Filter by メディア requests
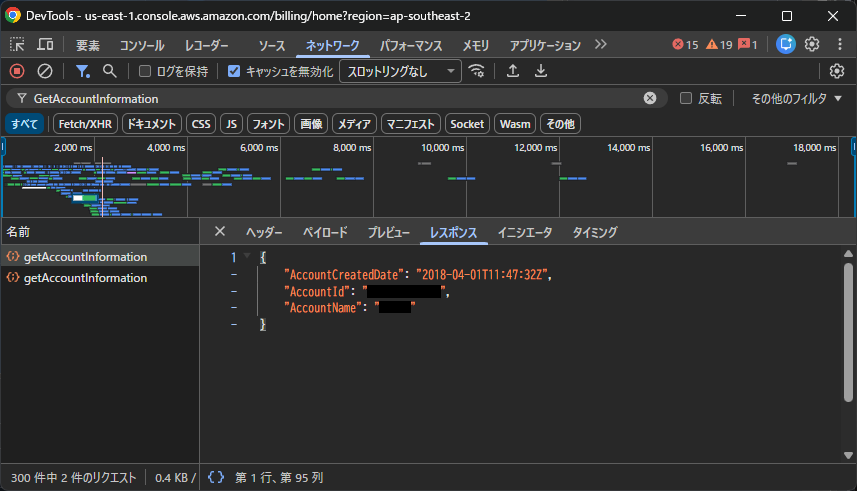 [x=354, y=124]
